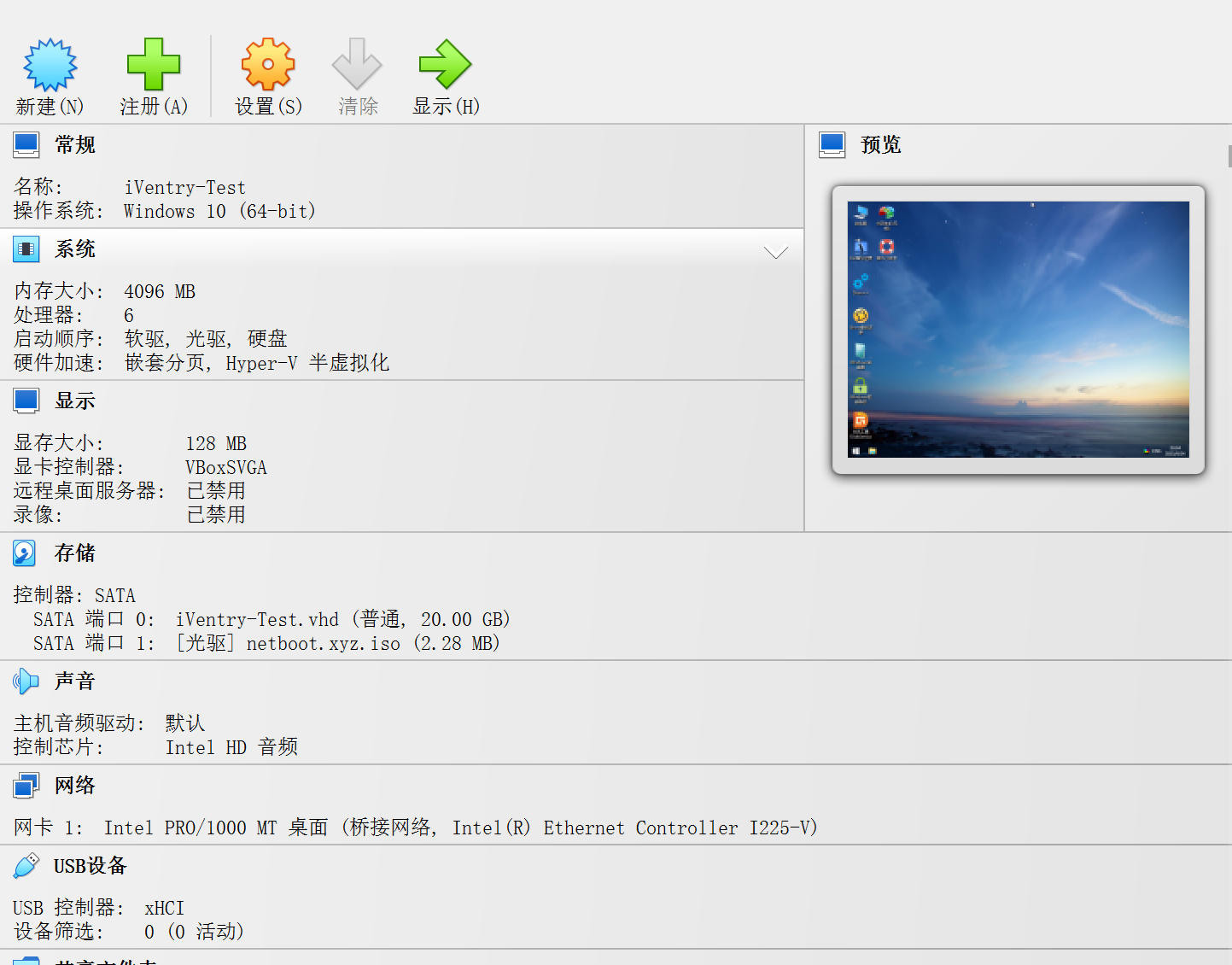Click the 预览 panel icon
The height and width of the screenshot is (965, 1232).
[831, 144]
